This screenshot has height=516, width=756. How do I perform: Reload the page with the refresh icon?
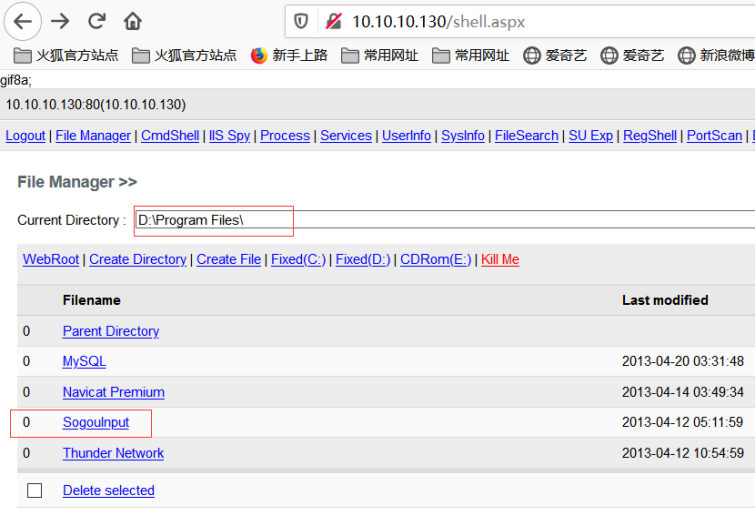coord(96,21)
